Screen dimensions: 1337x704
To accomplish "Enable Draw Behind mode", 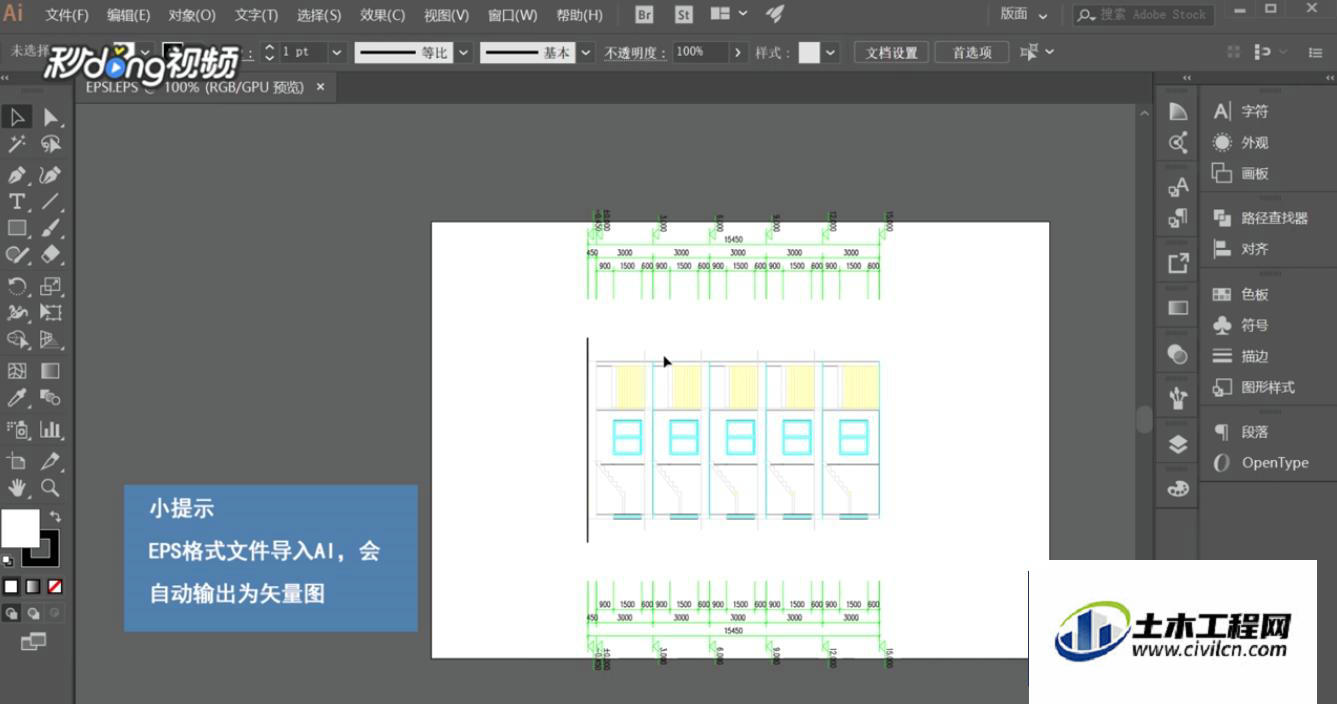I will point(34,613).
